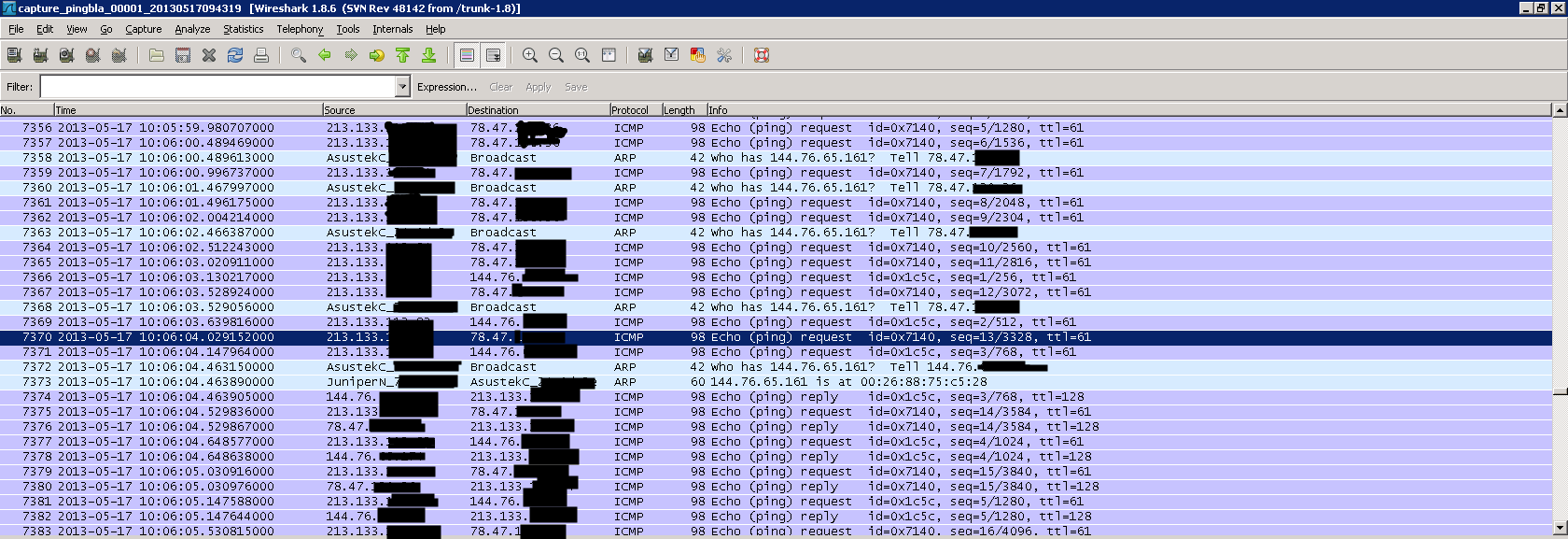
Task: Select packet 7356 with seq=5/1280
Action: [x=776, y=128]
